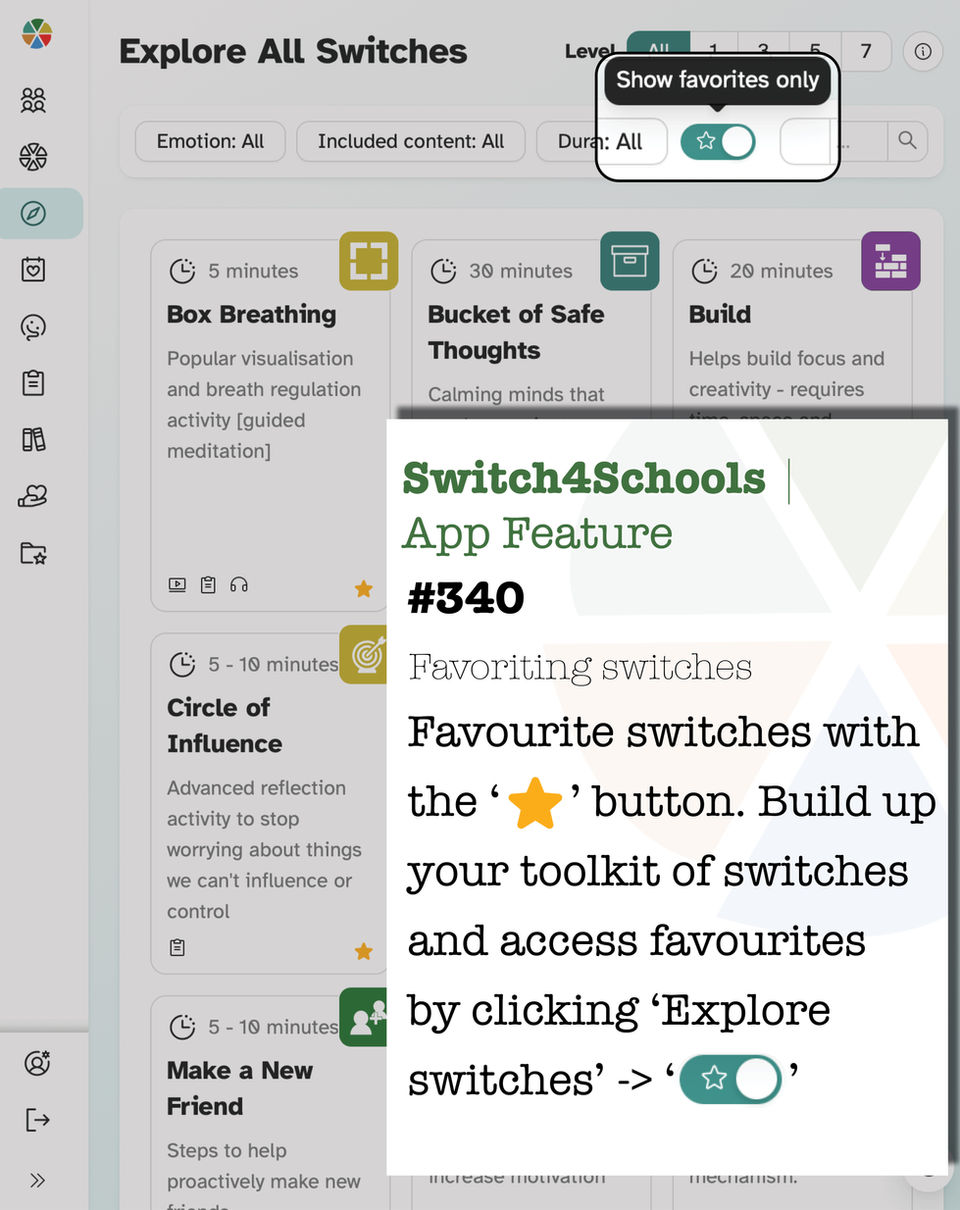Toggle the Show favorites only switch

pyautogui.click(x=718, y=142)
